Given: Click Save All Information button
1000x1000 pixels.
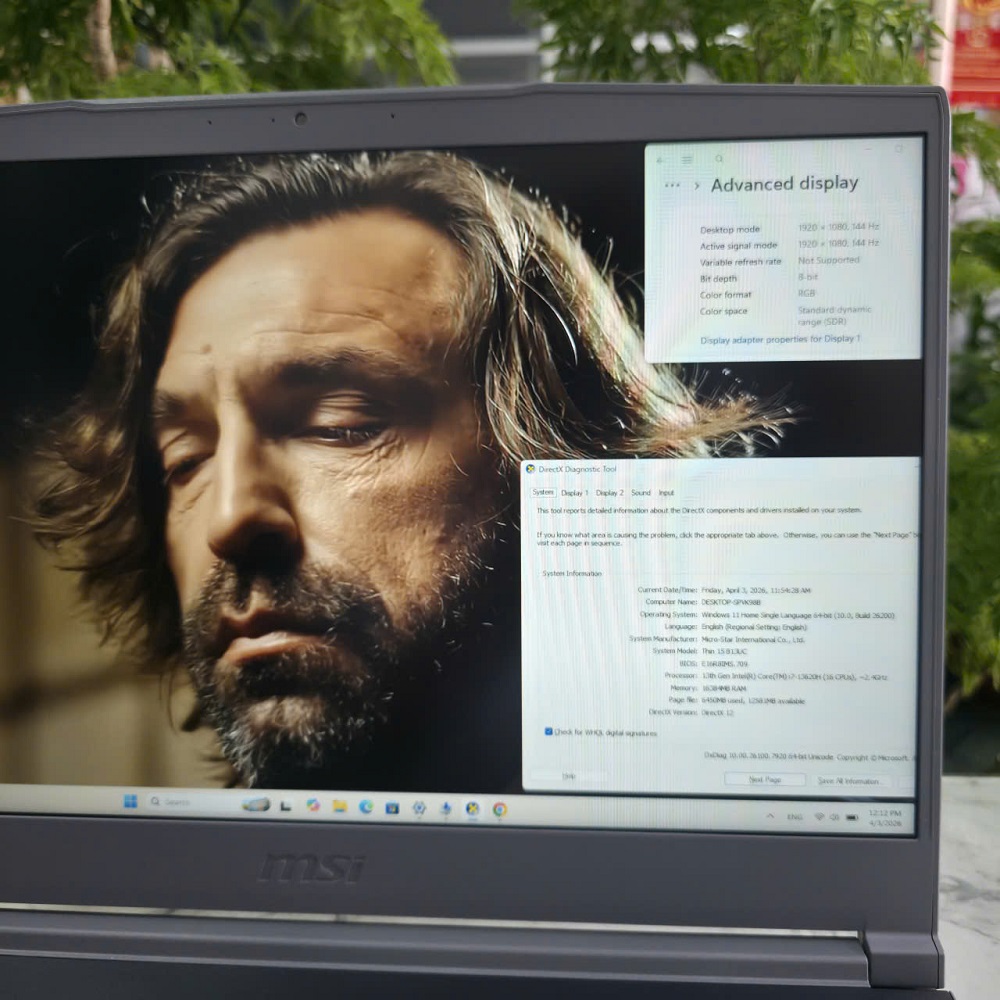Looking at the screenshot, I should 848,781.
